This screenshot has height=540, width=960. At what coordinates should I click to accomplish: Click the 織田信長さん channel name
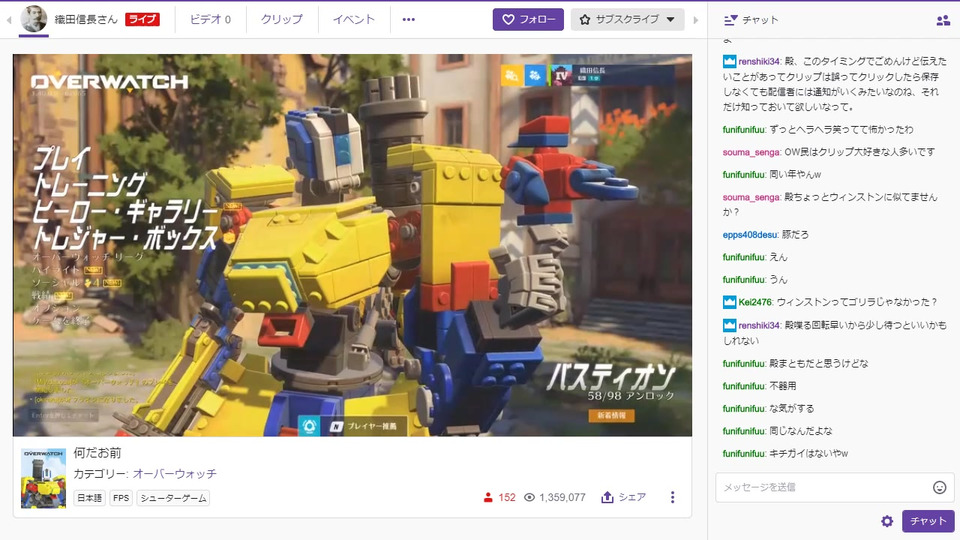point(86,19)
